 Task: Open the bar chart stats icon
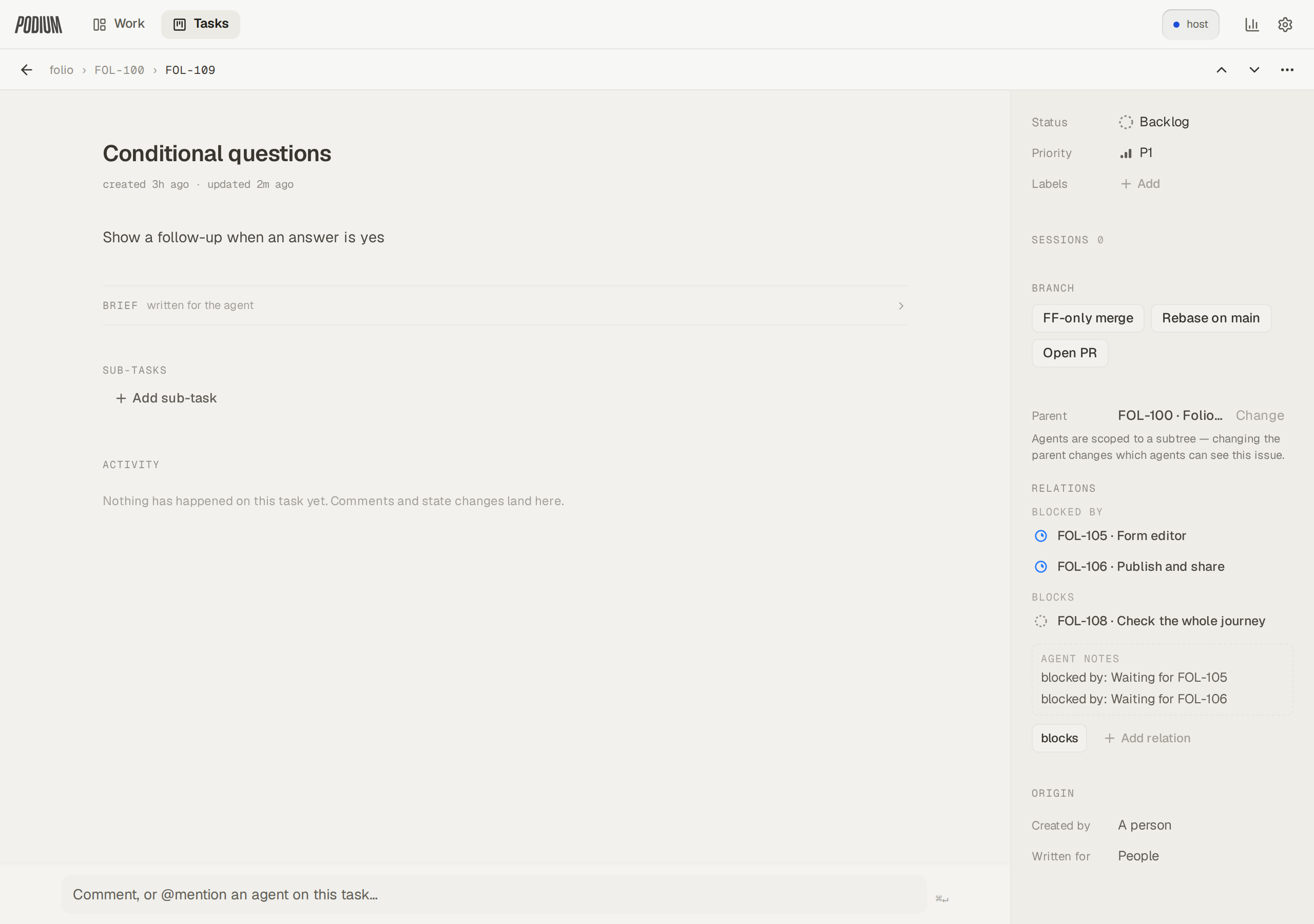point(1251,25)
